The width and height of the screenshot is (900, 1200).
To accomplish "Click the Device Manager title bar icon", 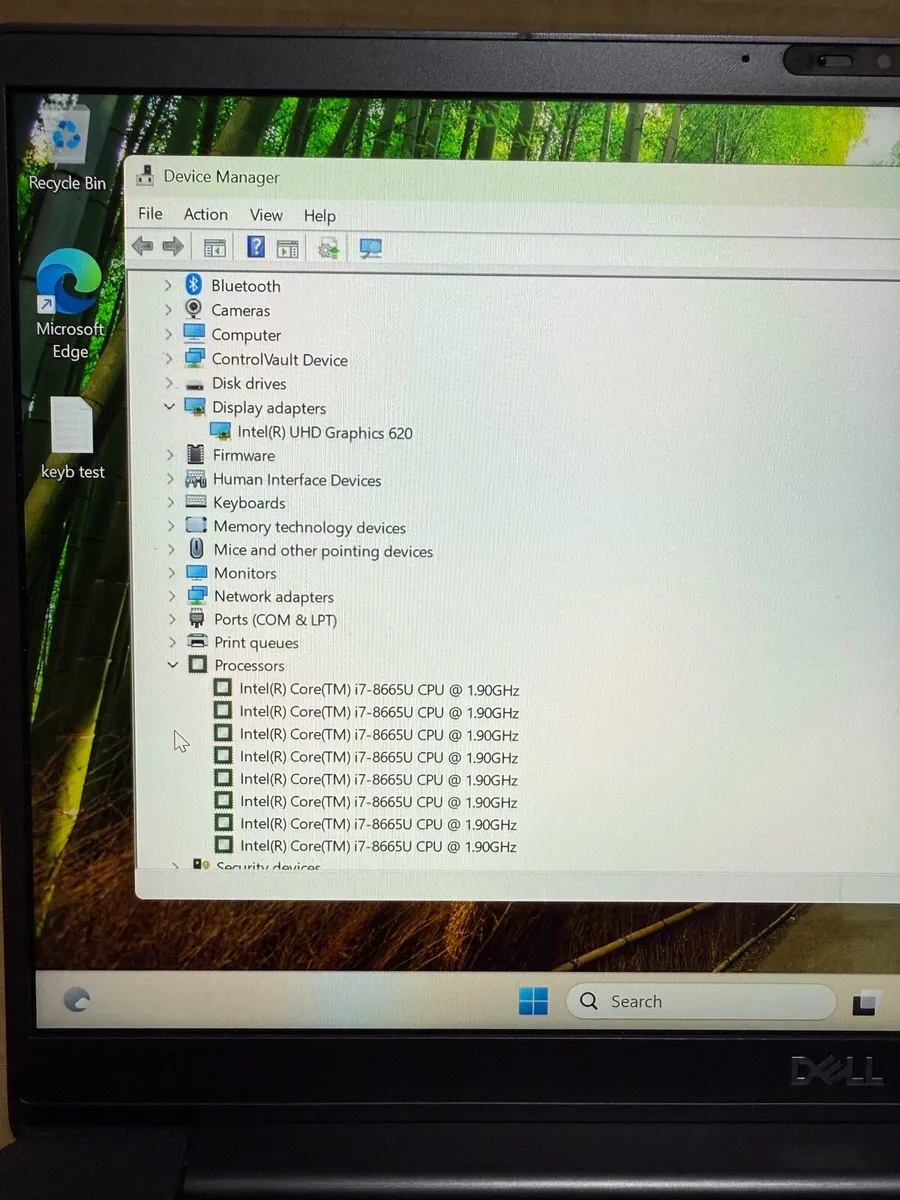I will 146,175.
